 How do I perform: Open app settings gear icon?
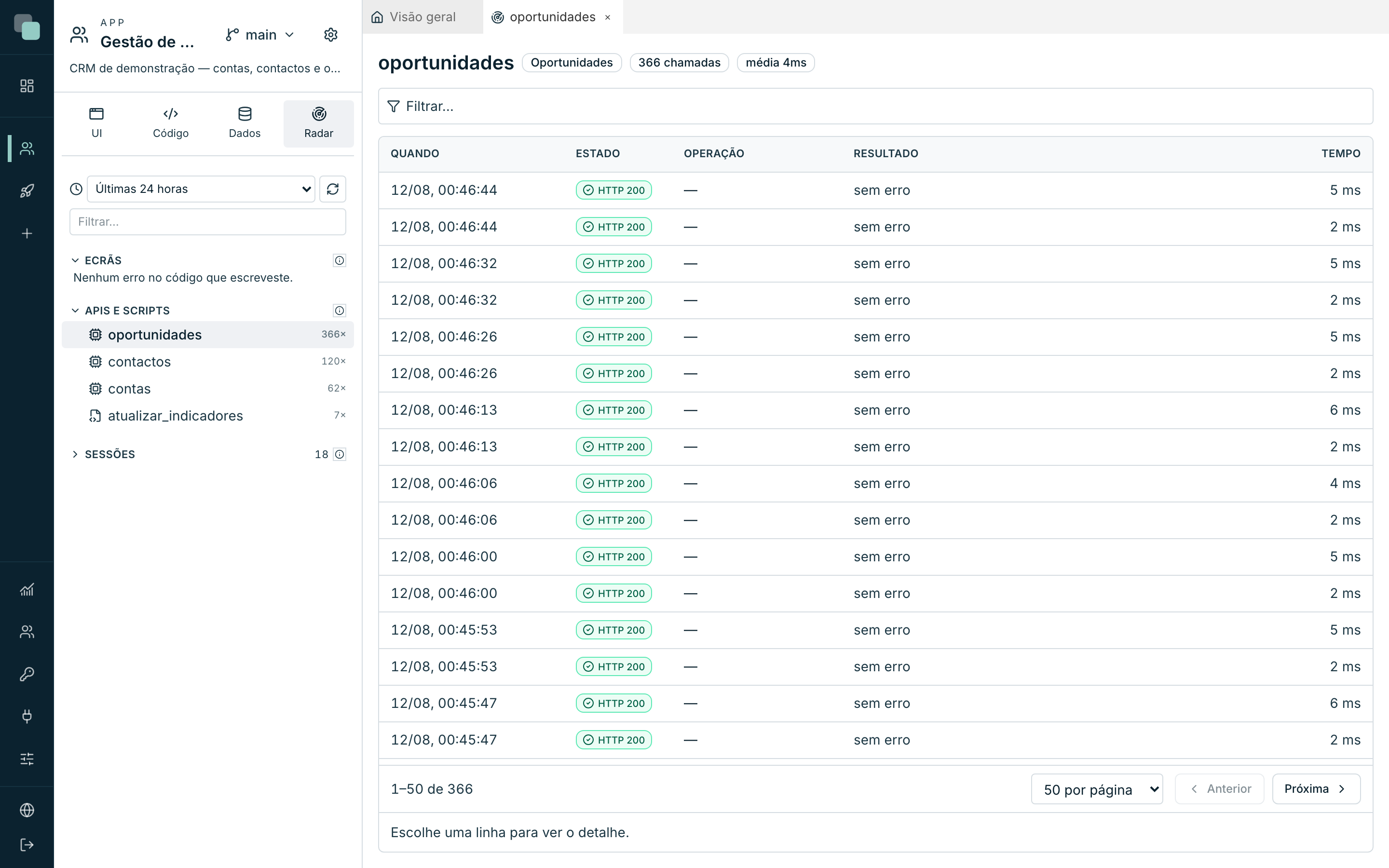(330, 35)
